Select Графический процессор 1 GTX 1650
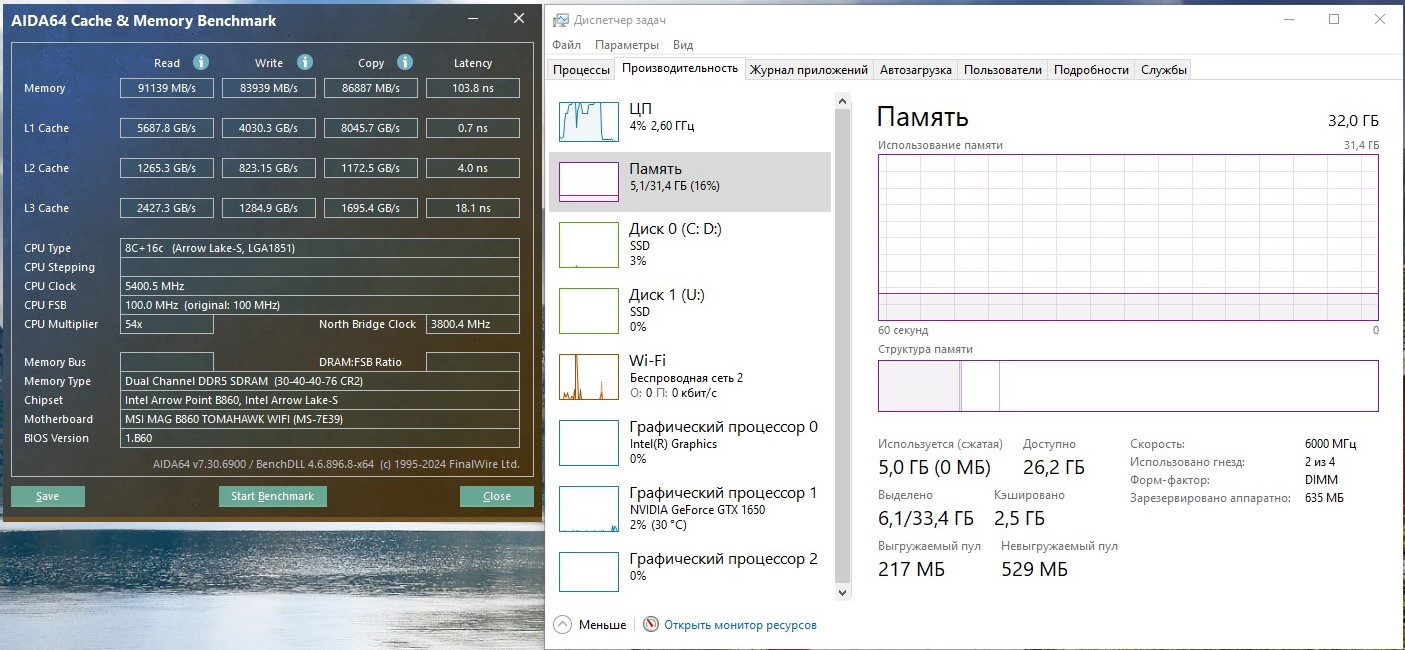Image resolution: width=1405 pixels, height=650 pixels. point(690,508)
